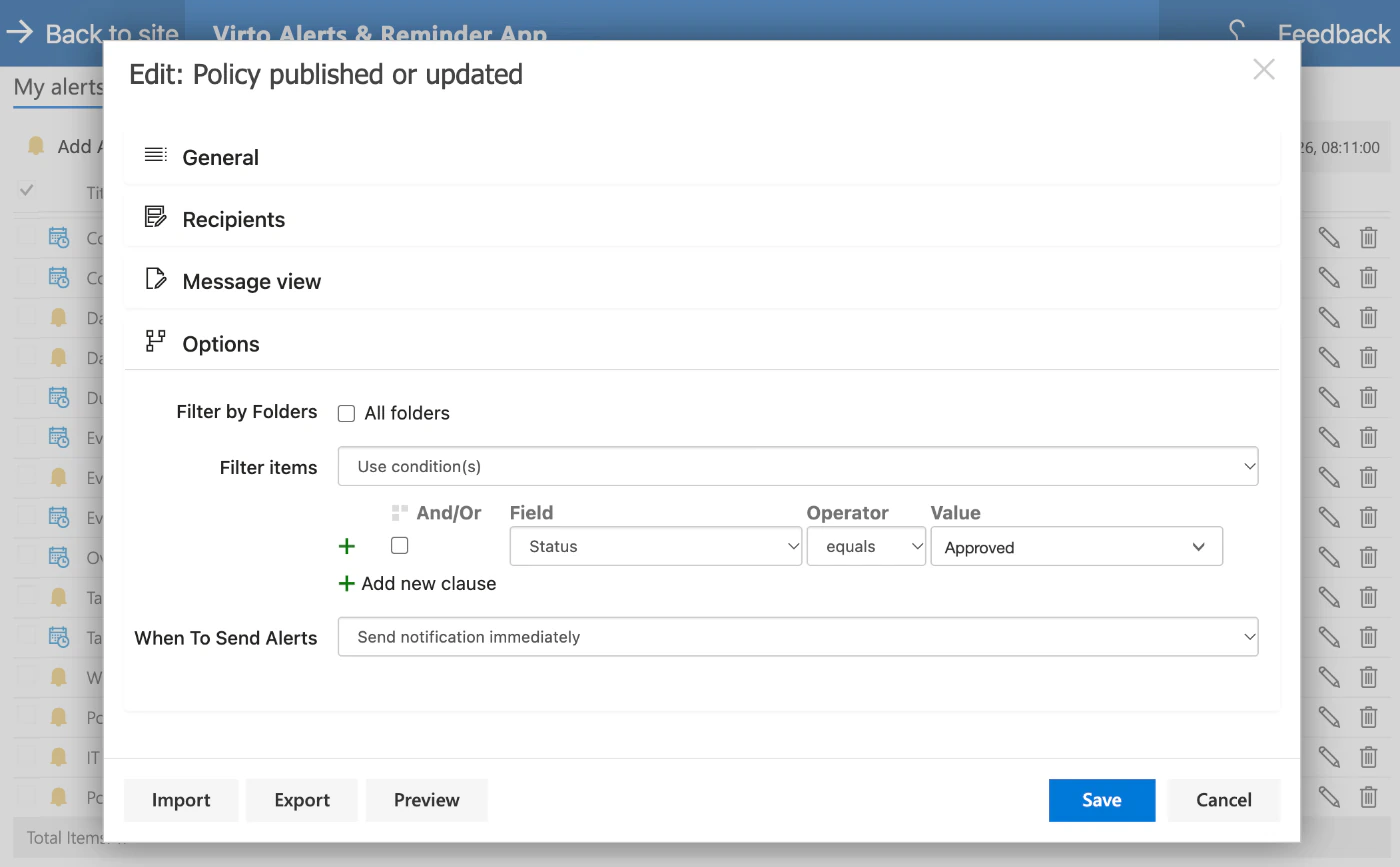Toggle the select-all checkmark in the alerts list header
The image size is (1400, 867).
[27, 190]
